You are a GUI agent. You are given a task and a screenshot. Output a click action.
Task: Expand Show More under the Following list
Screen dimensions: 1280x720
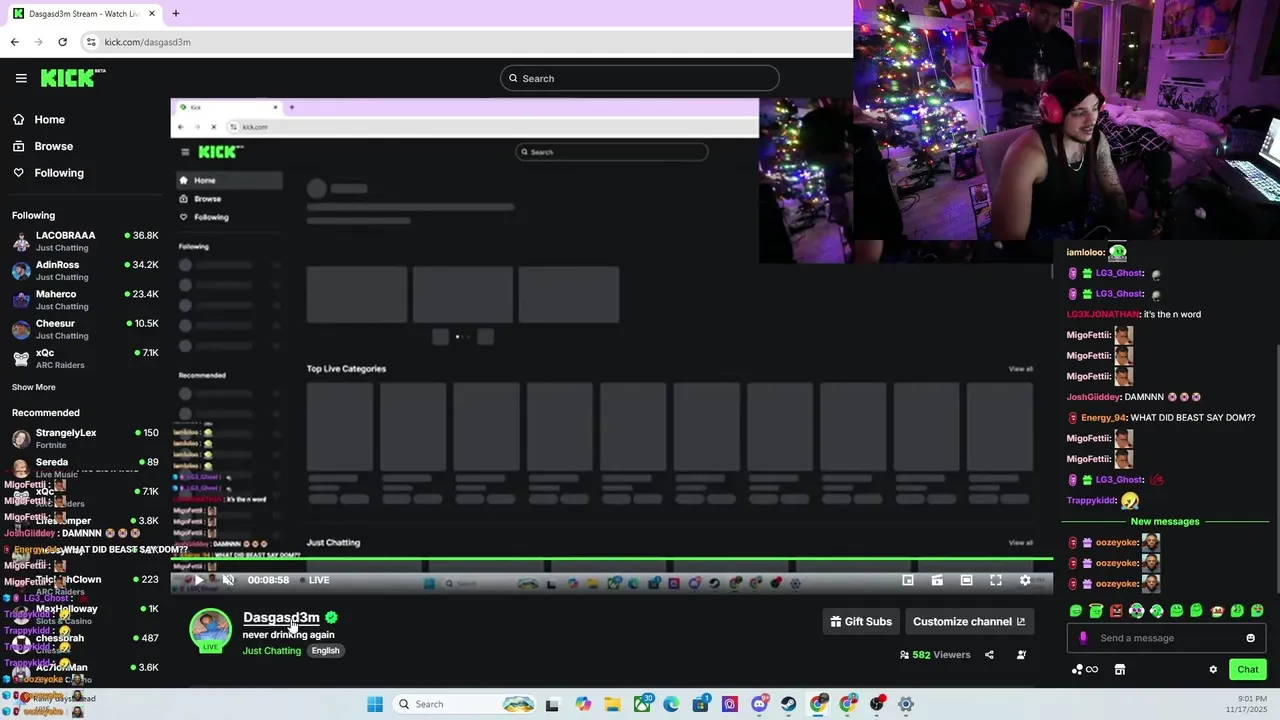[x=34, y=387]
